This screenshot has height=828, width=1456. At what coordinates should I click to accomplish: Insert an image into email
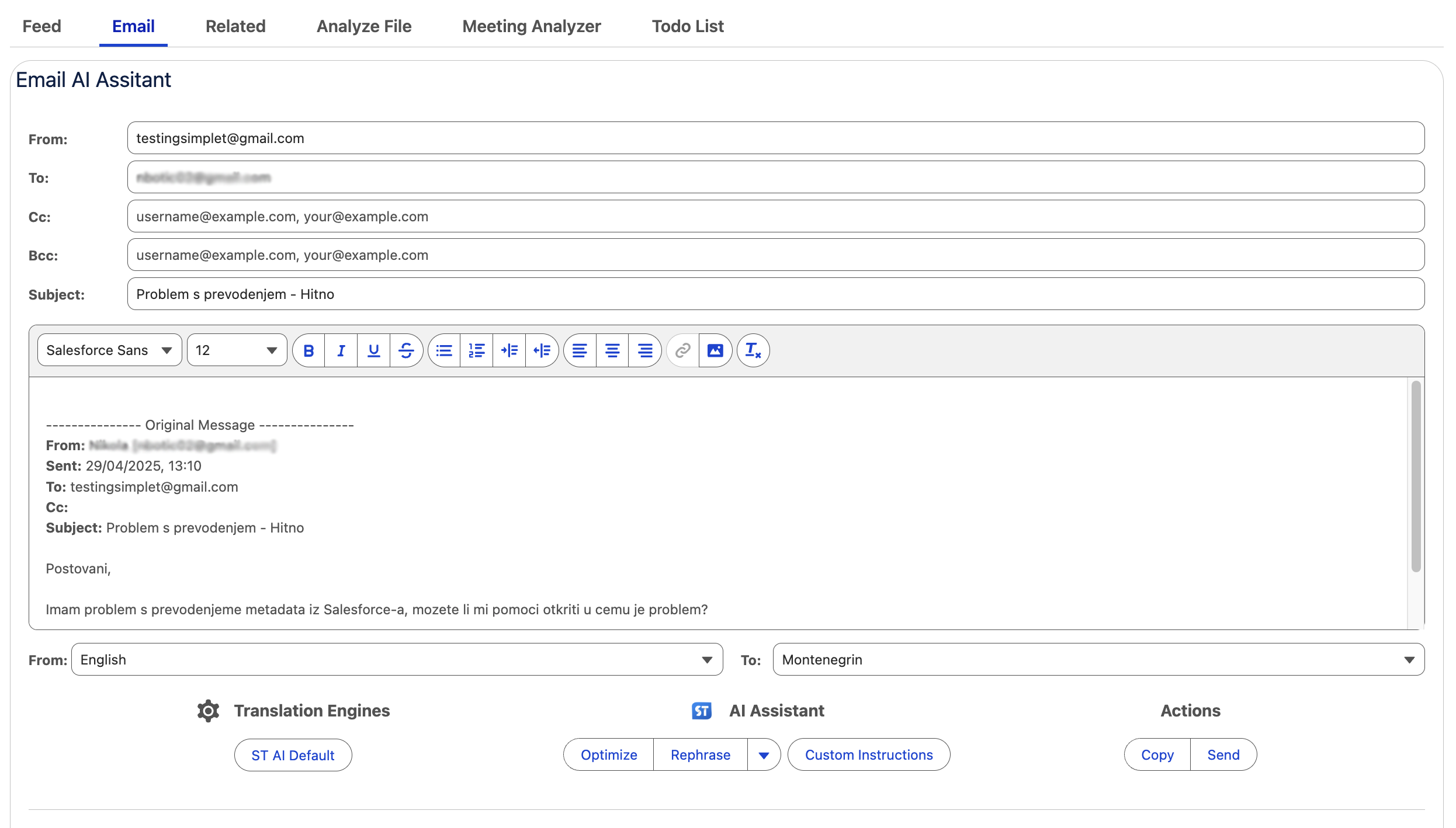(x=715, y=350)
